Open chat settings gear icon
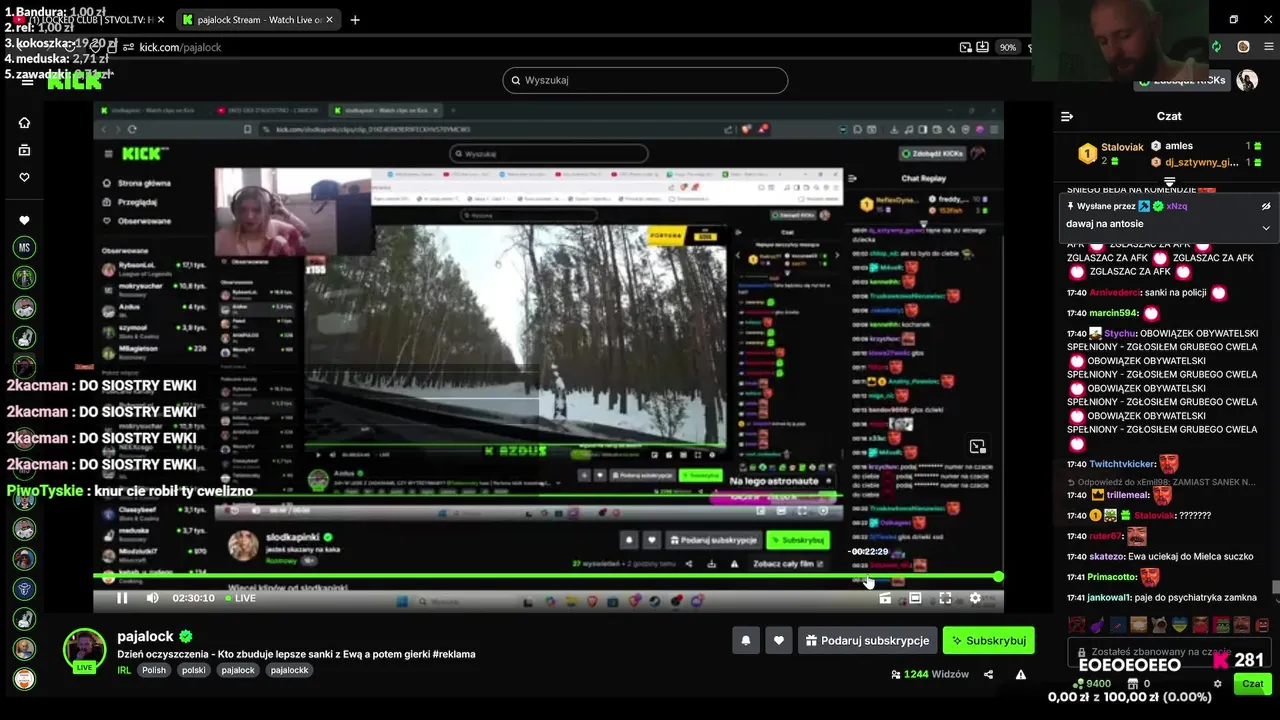Viewport: 1280px width, 720px height. coord(1217,684)
